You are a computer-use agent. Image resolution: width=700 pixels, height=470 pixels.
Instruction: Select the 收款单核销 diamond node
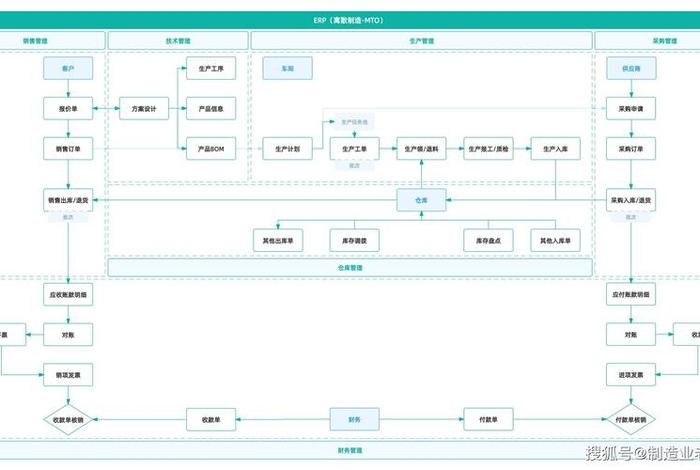68,419
